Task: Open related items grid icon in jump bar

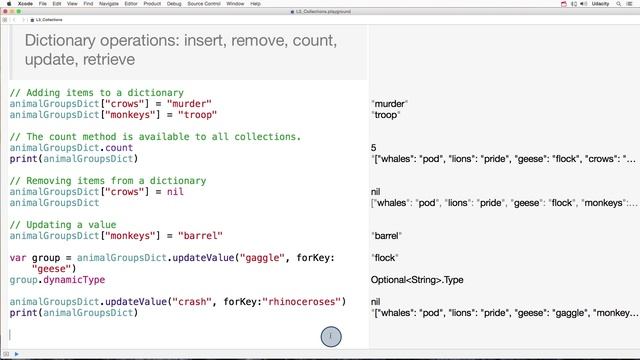Action: pyautogui.click(x=5, y=20)
